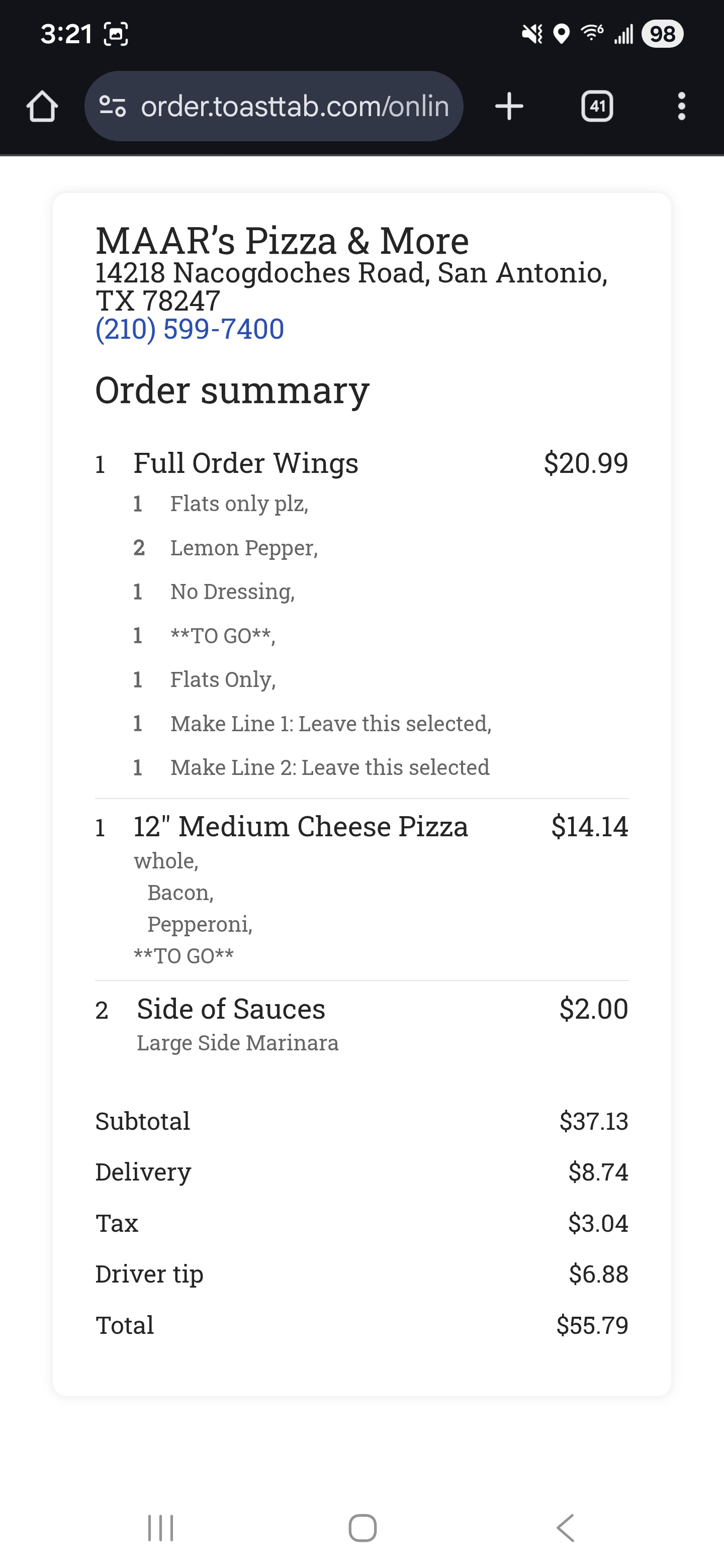
Task: Open the tab switcher showing 41 tabs
Action: (597, 107)
